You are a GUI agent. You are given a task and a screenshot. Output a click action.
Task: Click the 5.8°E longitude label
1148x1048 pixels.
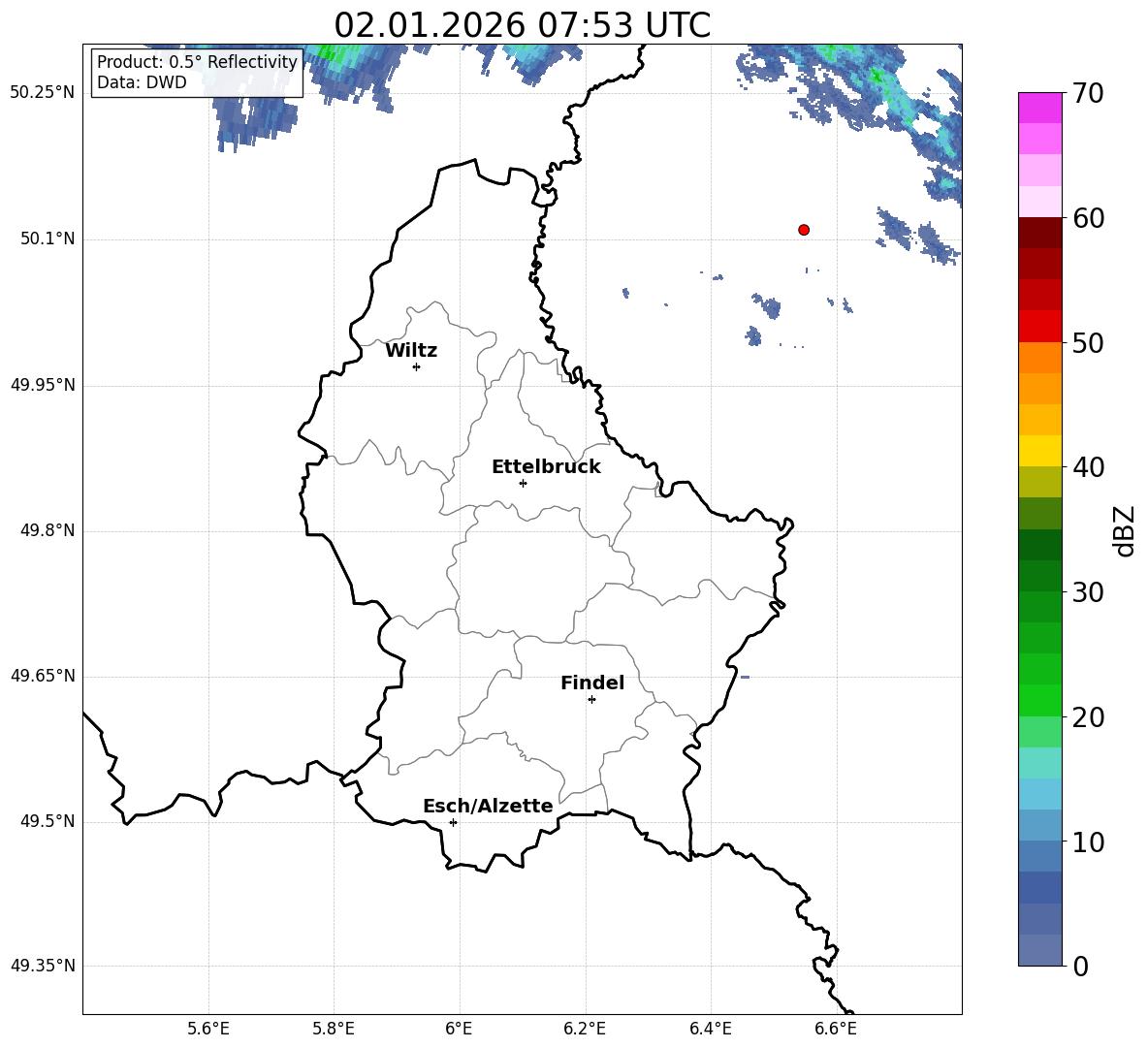(334, 1030)
